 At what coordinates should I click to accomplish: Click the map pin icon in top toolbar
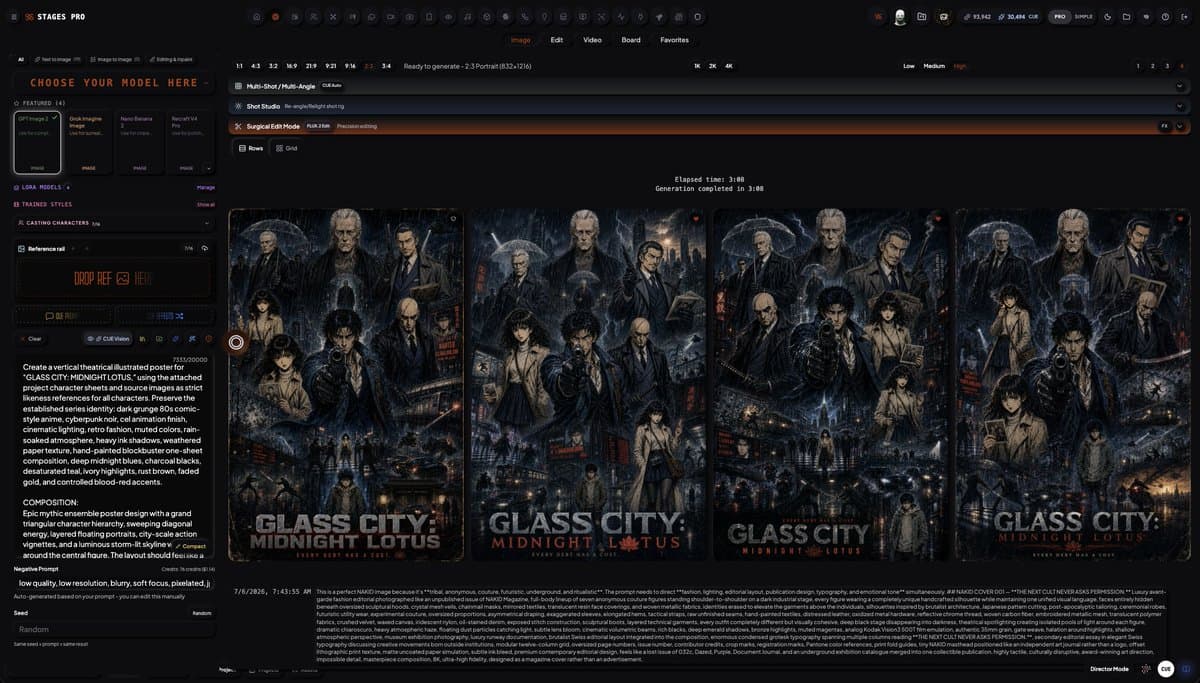545,17
